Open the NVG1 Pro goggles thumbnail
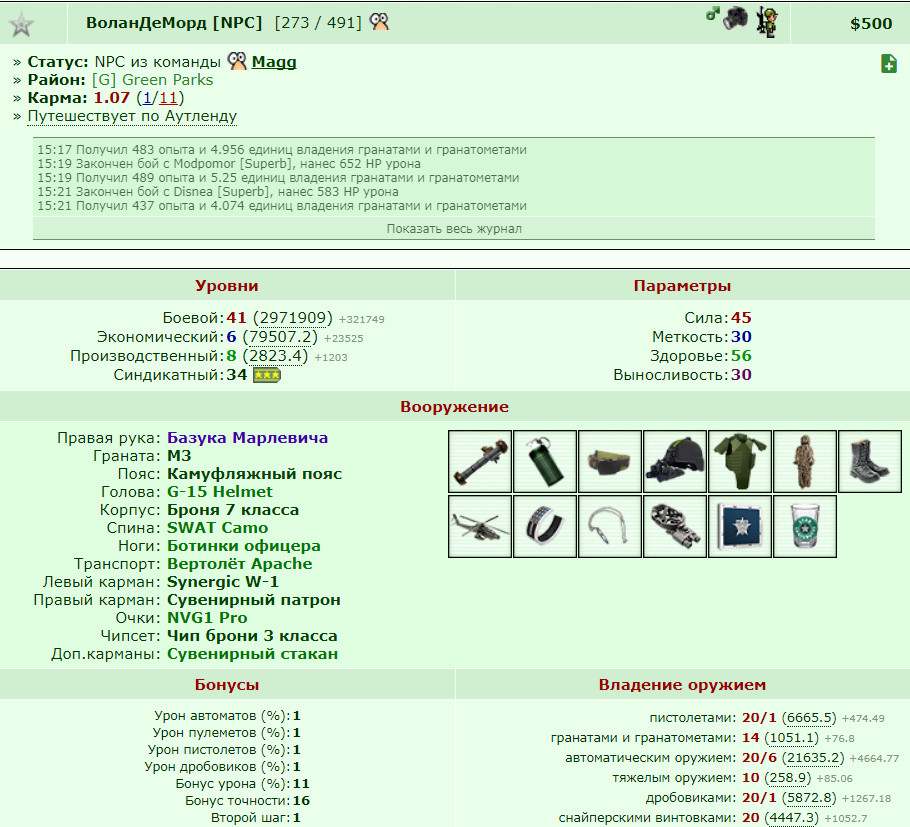The image size is (910, 827). (675, 526)
